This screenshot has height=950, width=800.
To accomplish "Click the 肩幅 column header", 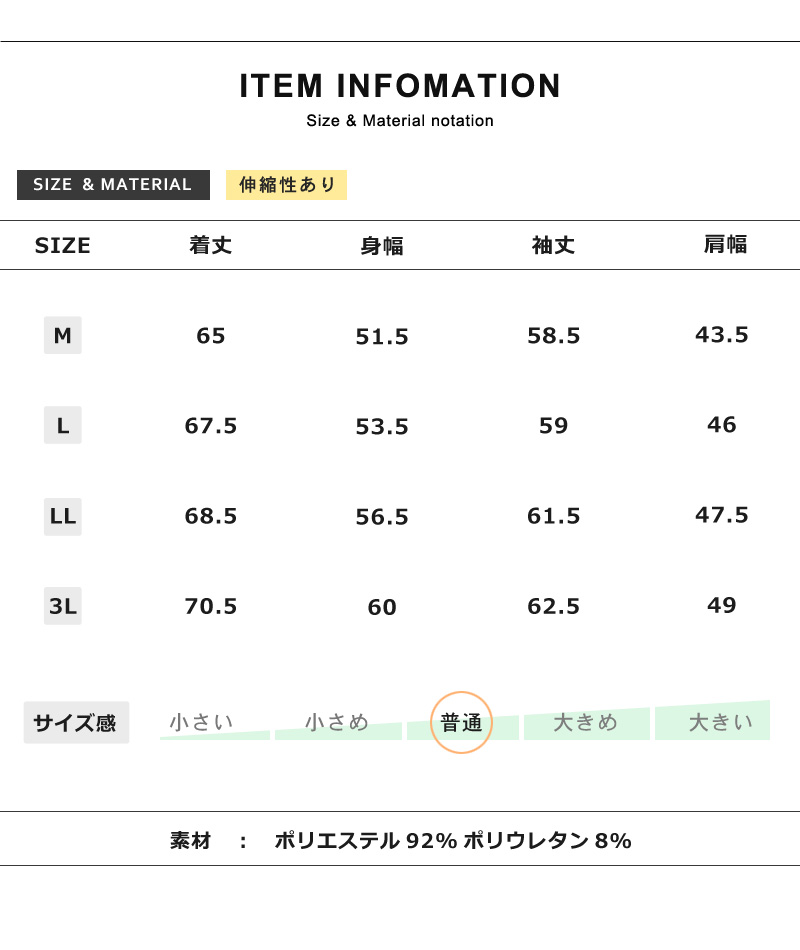I will click(725, 244).
